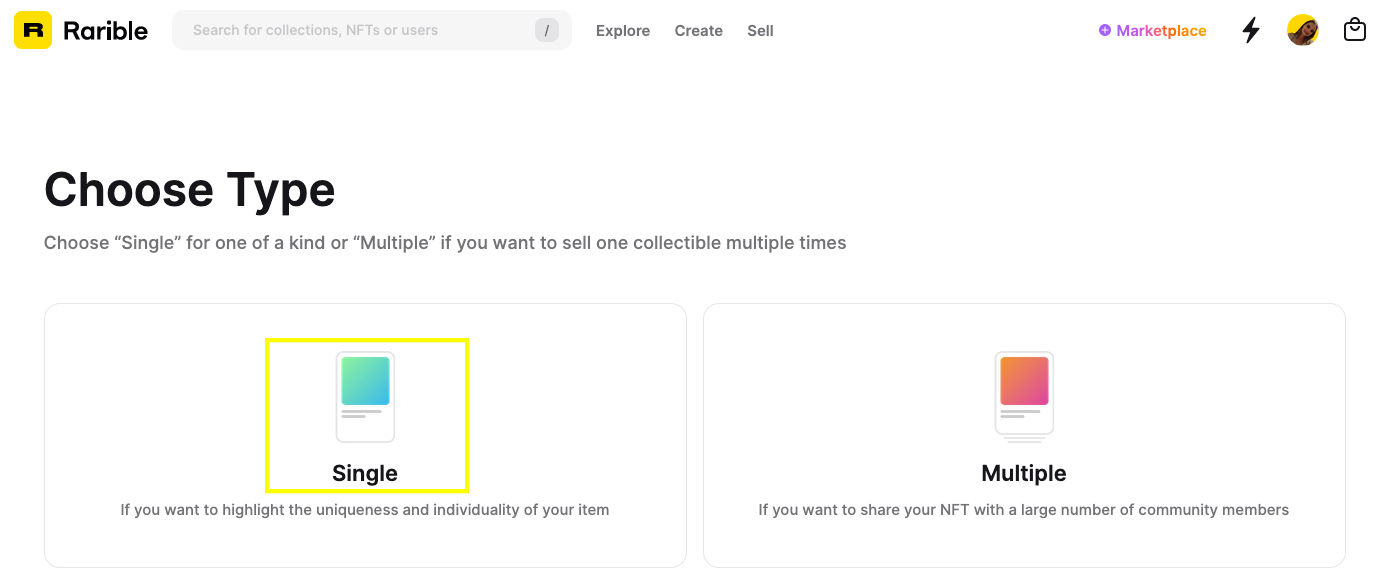Click the Single label text
The height and width of the screenshot is (584, 1384).
pyautogui.click(x=366, y=472)
